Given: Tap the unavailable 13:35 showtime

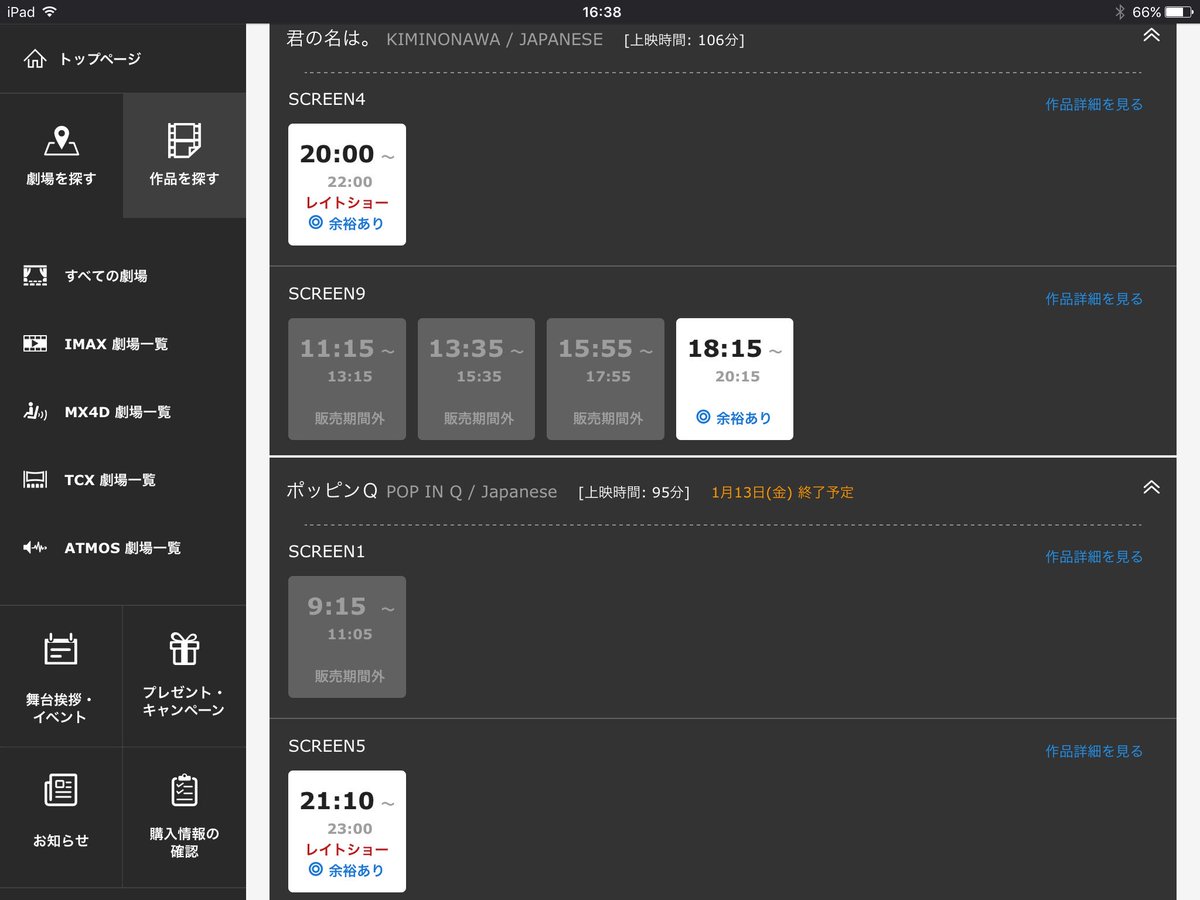Looking at the screenshot, I should pos(476,379).
